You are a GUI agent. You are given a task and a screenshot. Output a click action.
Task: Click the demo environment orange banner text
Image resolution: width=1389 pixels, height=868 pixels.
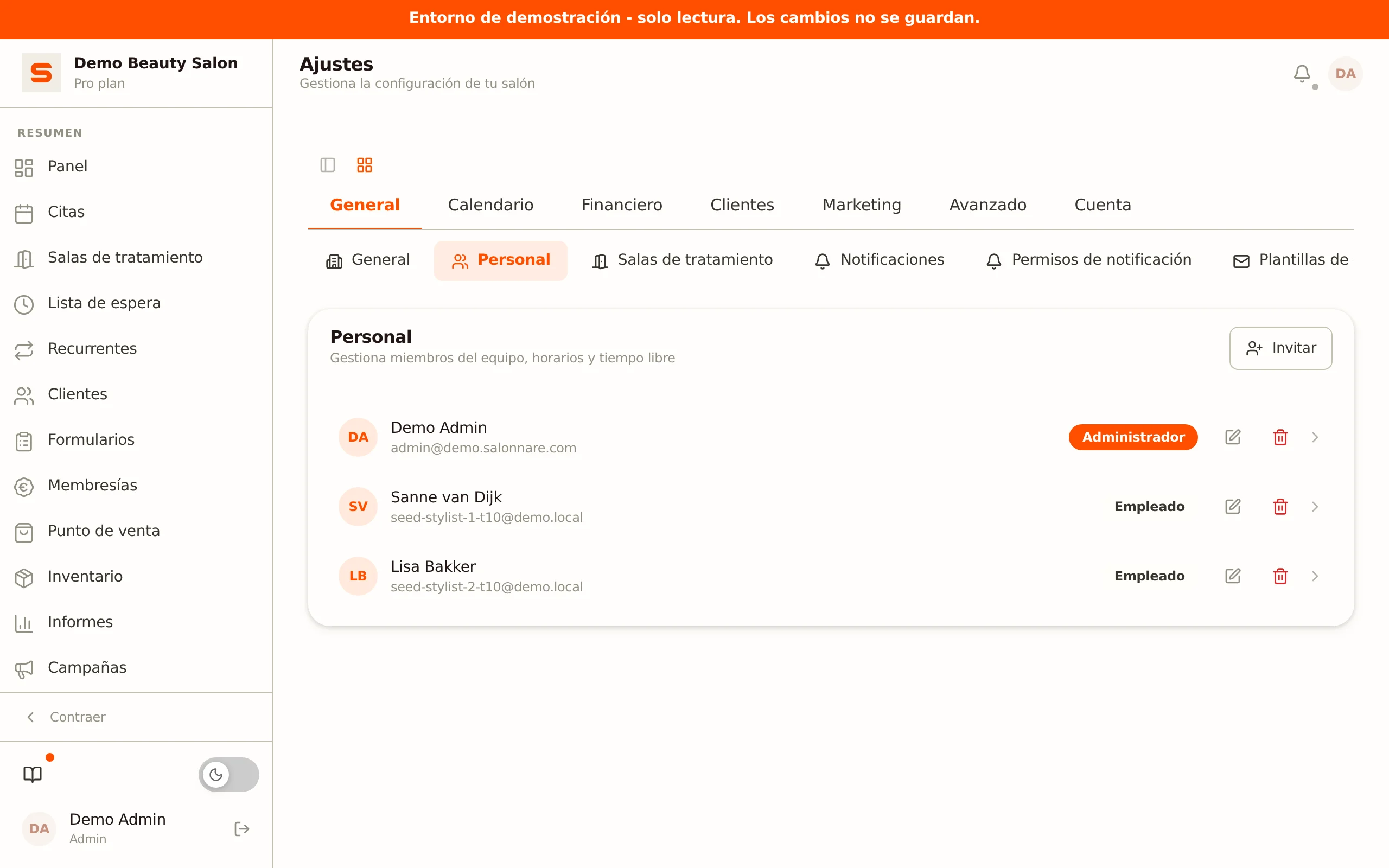694,18
